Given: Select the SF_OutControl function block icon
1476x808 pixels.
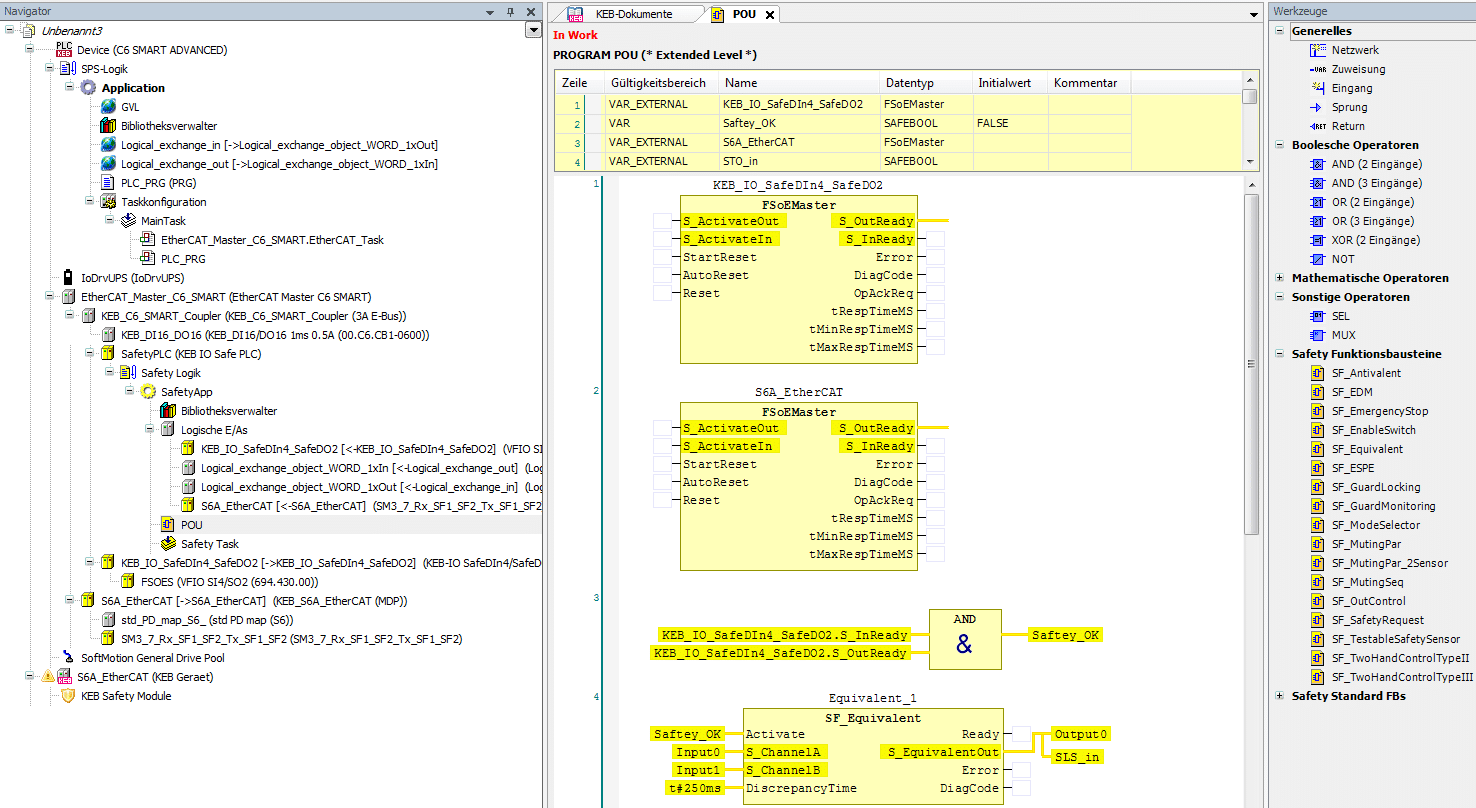Looking at the screenshot, I should 1318,601.
